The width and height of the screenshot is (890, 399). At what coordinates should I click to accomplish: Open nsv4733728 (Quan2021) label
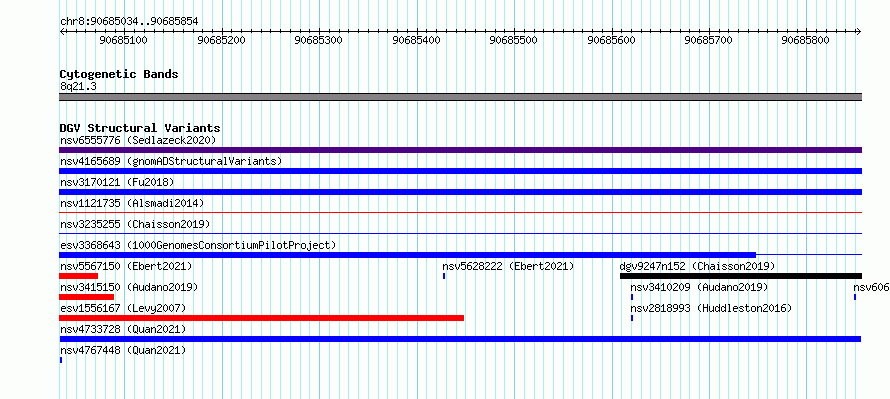123,329
